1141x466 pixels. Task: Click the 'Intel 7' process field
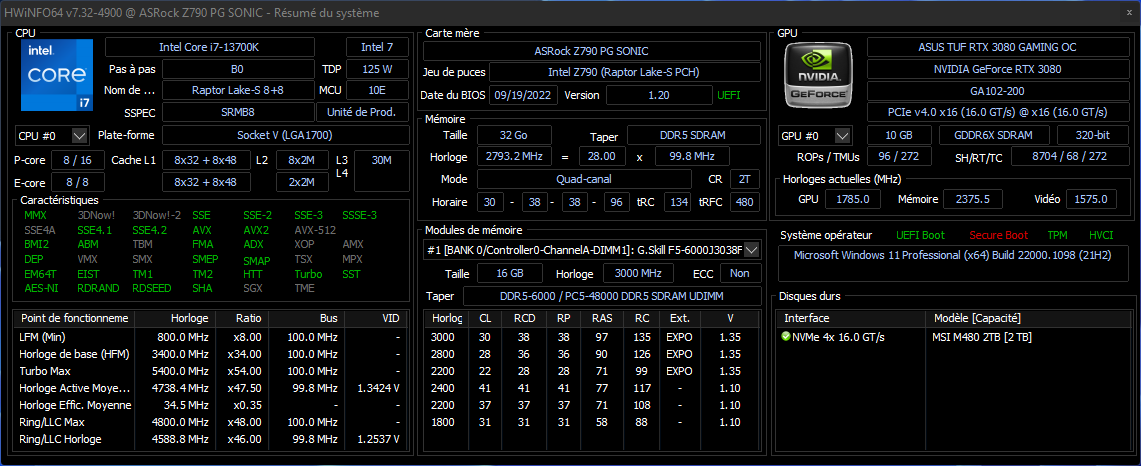pyautogui.click(x=377, y=47)
